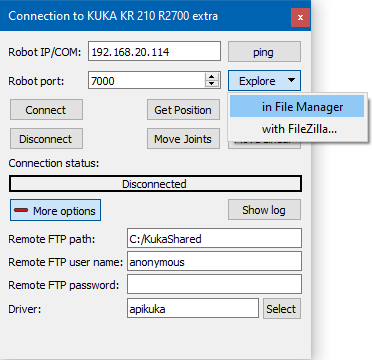Focus the Robot port number field
This screenshot has height=360, width=372.
coord(147,80)
